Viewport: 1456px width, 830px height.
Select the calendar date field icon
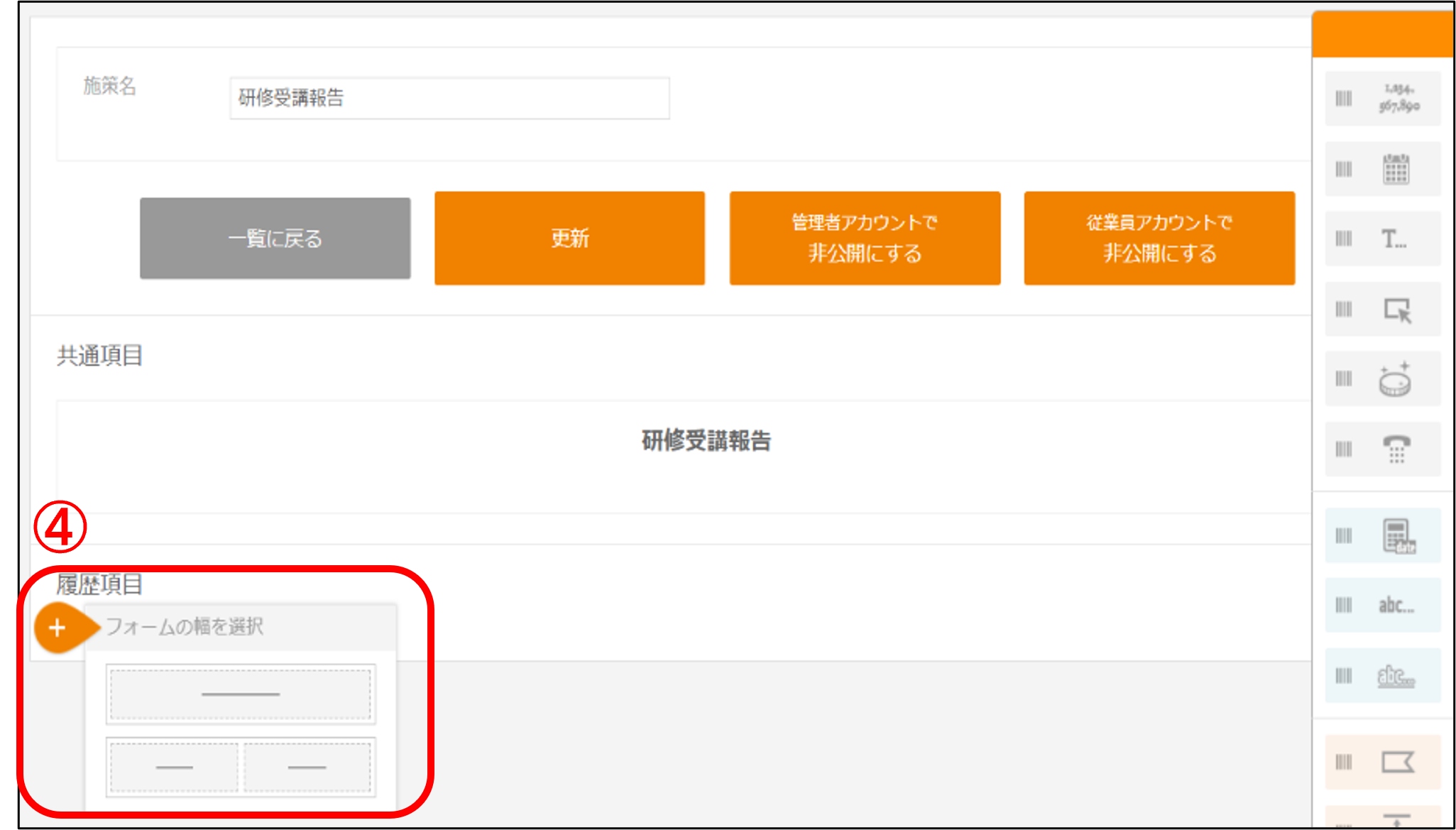pyautogui.click(x=1396, y=169)
